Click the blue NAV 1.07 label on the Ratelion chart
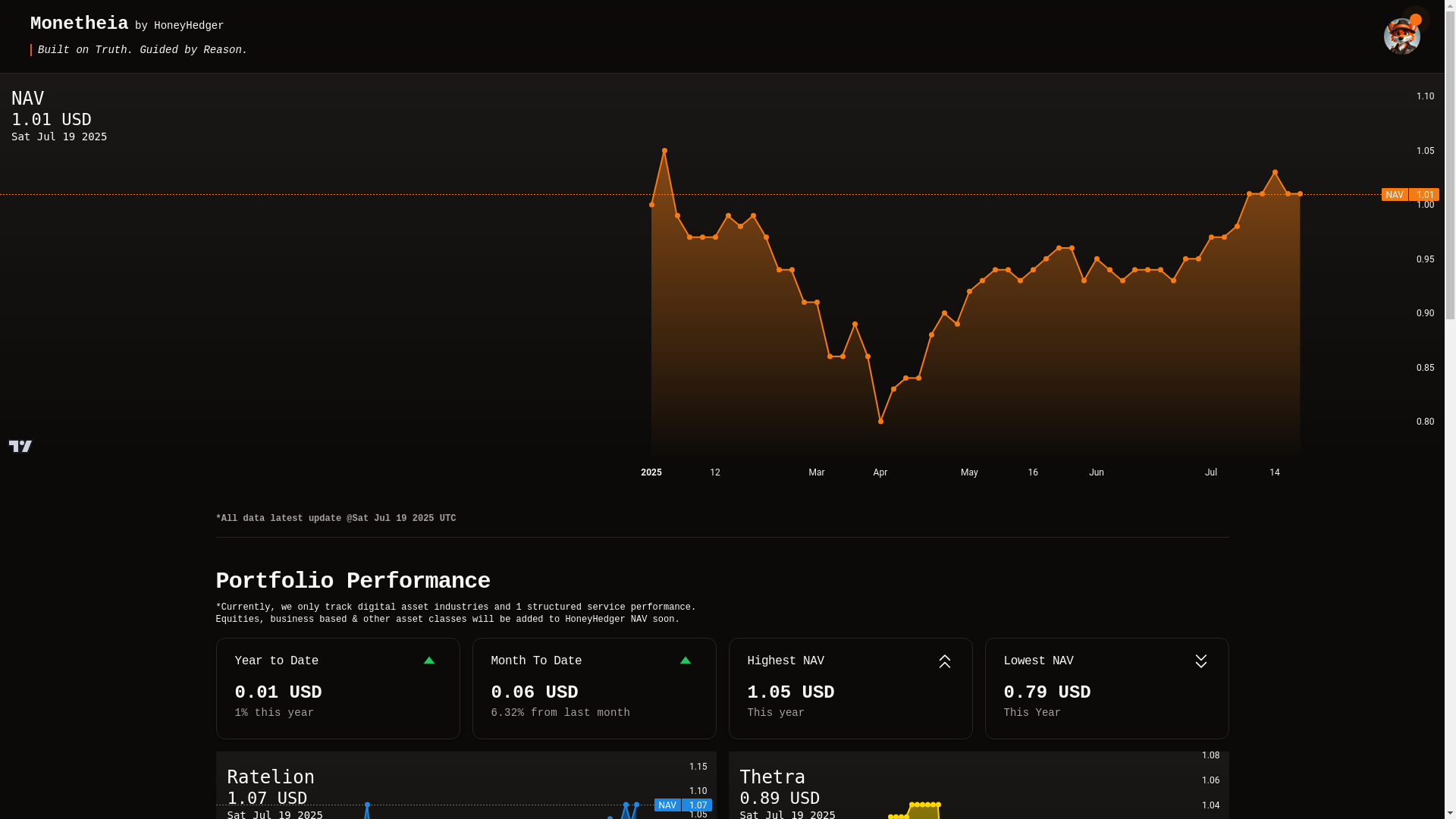 (x=682, y=805)
